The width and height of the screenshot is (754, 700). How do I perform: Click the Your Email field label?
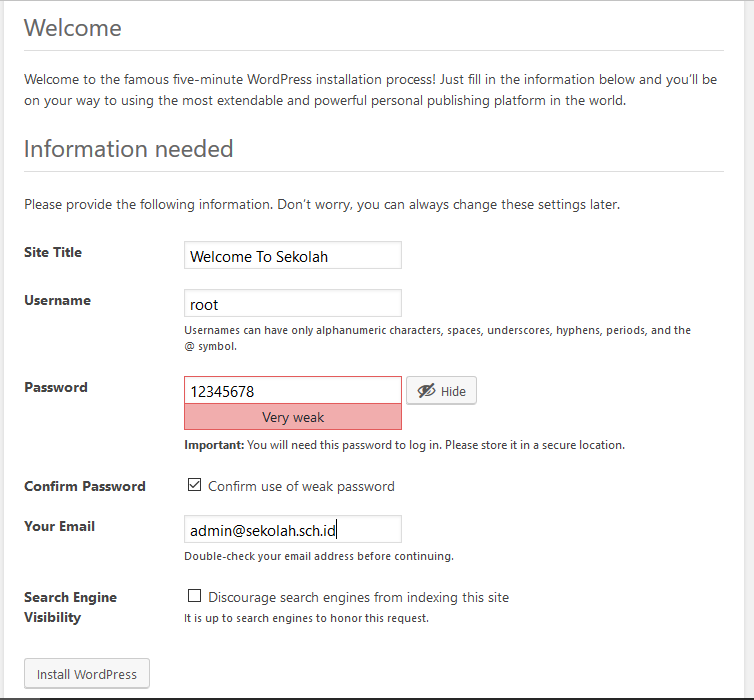59,526
